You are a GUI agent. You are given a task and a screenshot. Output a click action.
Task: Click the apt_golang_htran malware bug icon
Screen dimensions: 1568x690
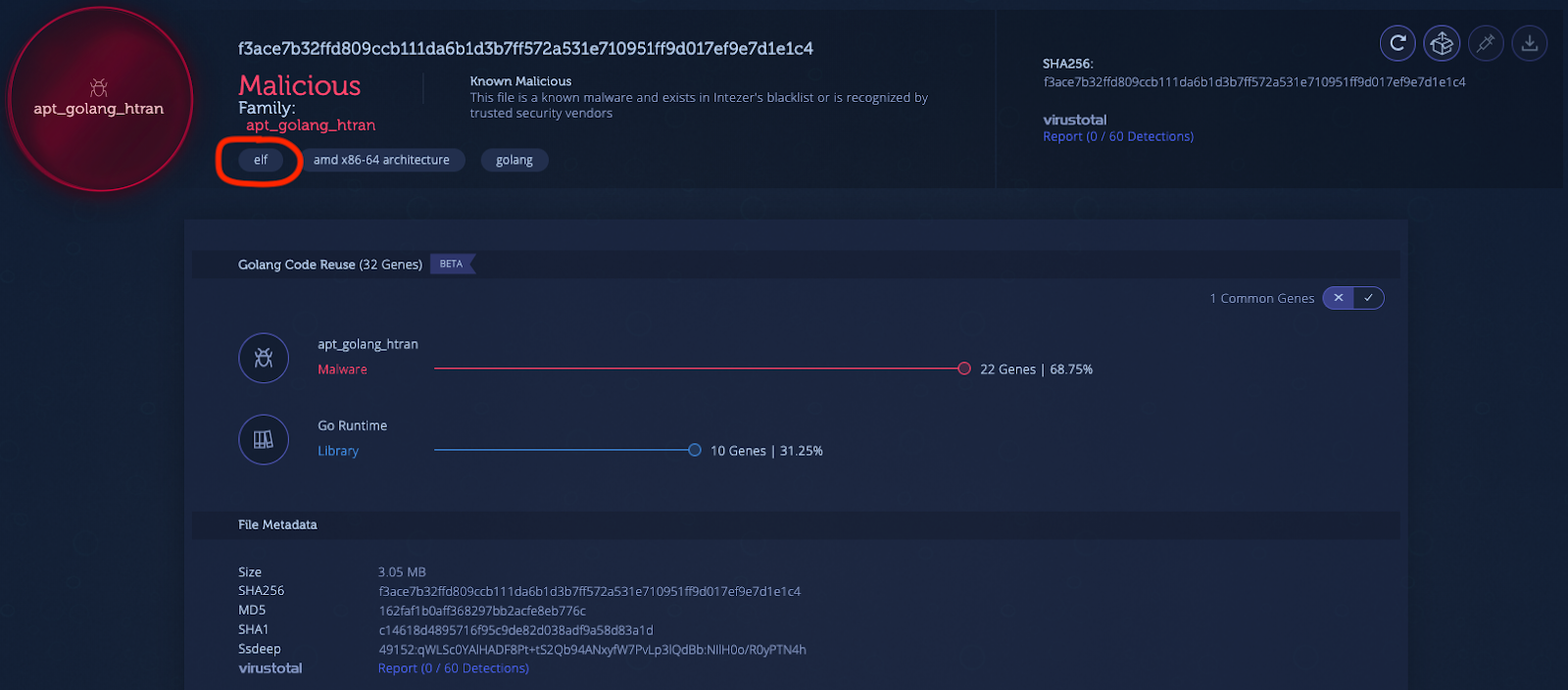click(x=264, y=358)
